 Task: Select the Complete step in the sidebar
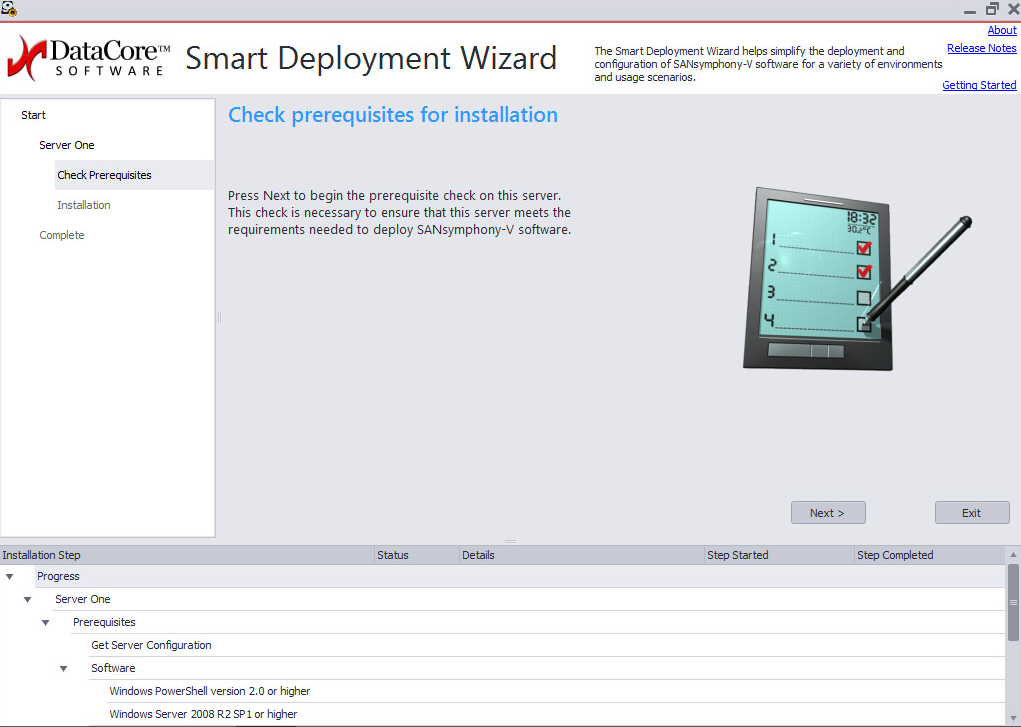click(x=61, y=234)
